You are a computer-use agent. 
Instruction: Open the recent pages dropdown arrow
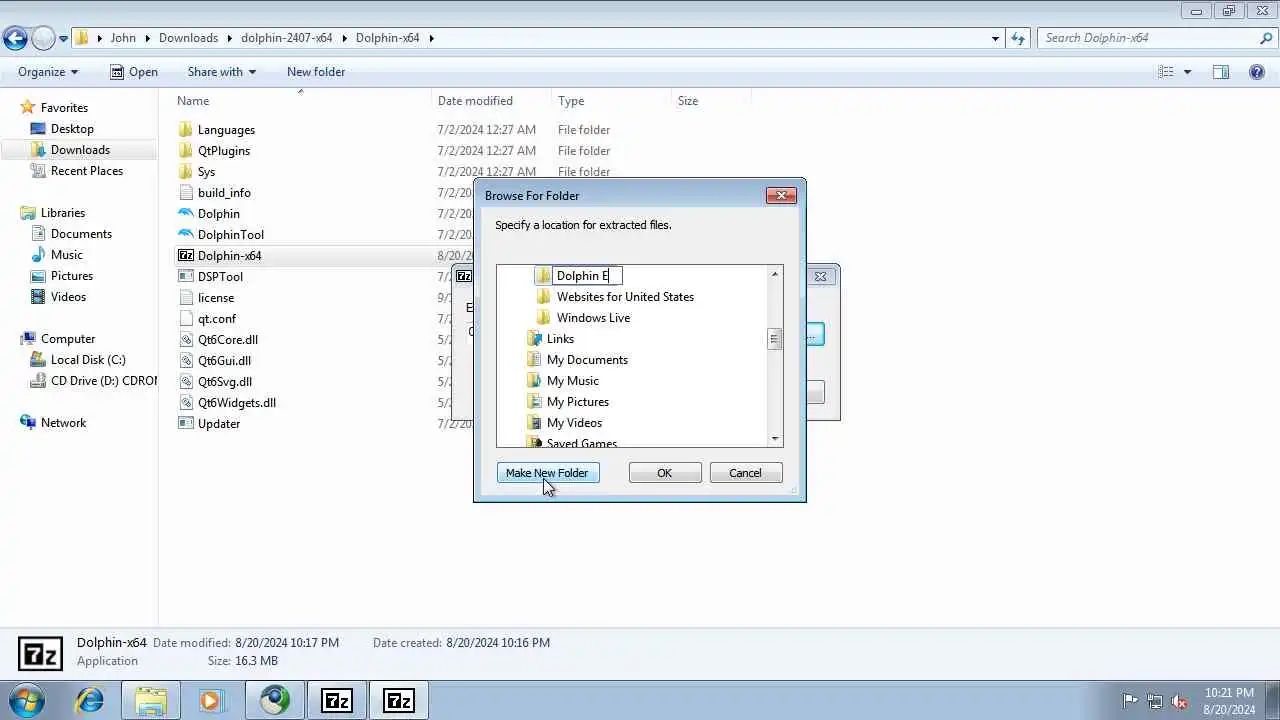(63, 39)
